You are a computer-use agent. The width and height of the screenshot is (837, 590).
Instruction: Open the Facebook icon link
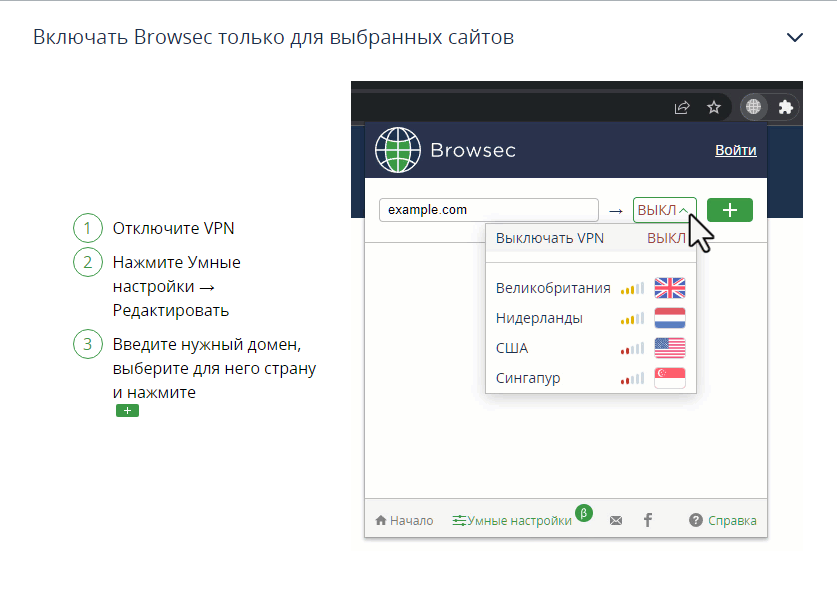click(648, 520)
